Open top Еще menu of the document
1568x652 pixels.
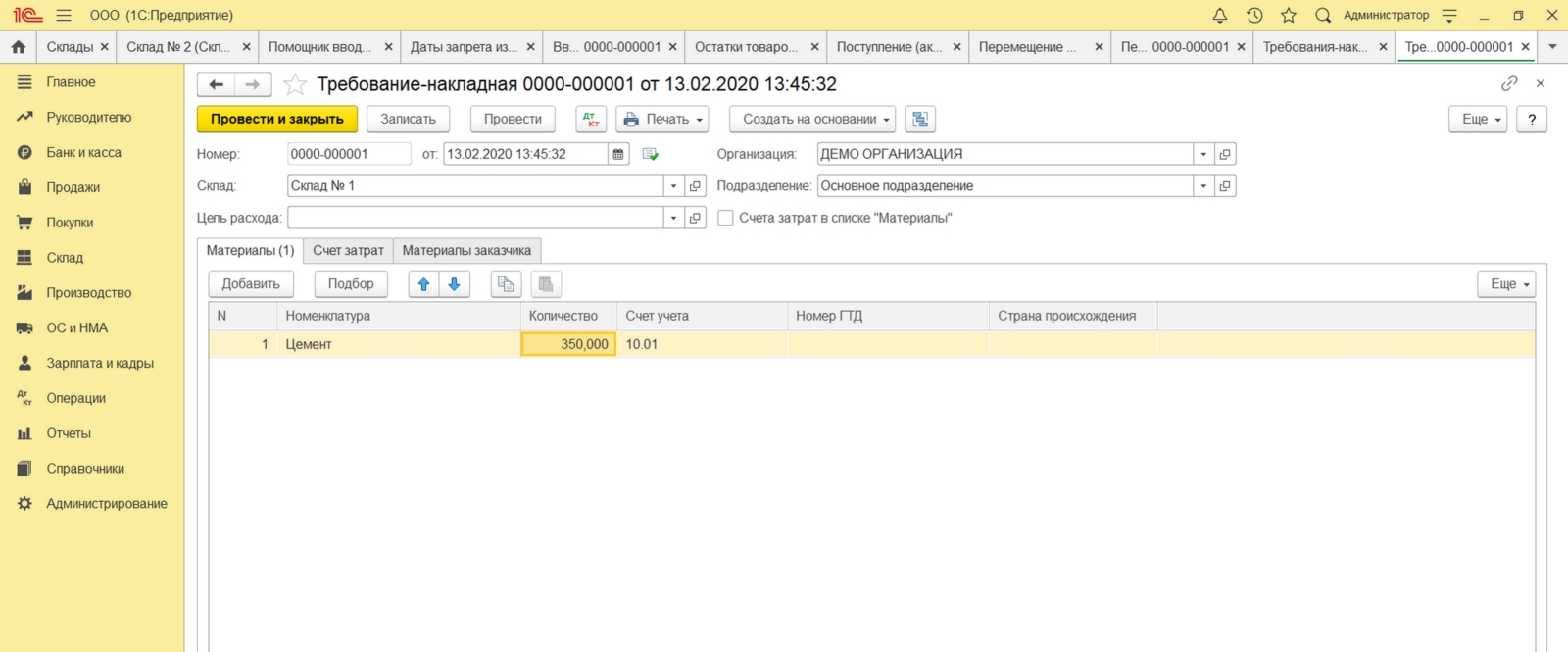click(x=1478, y=119)
